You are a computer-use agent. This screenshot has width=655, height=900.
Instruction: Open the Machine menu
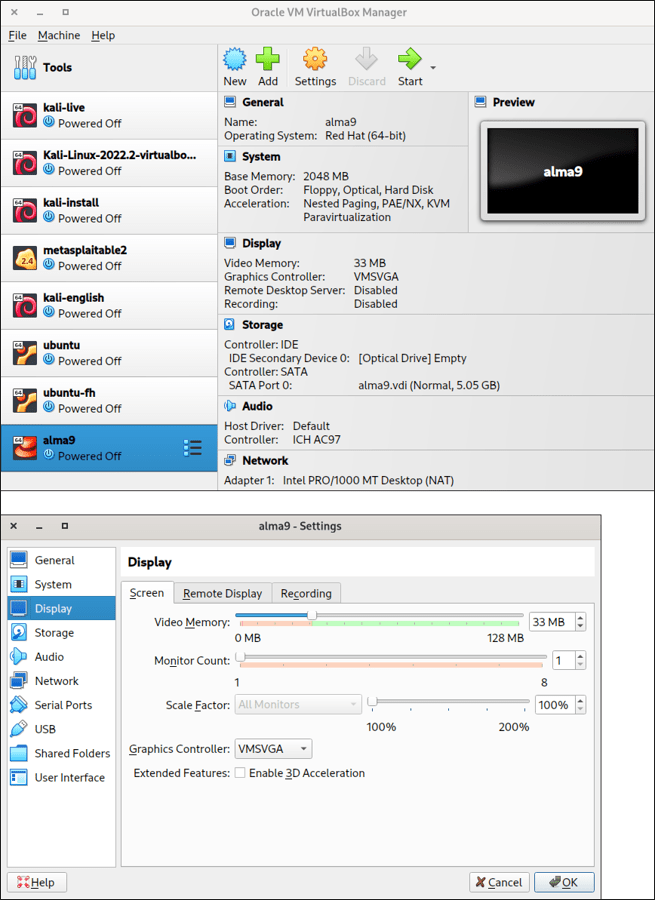tap(59, 36)
